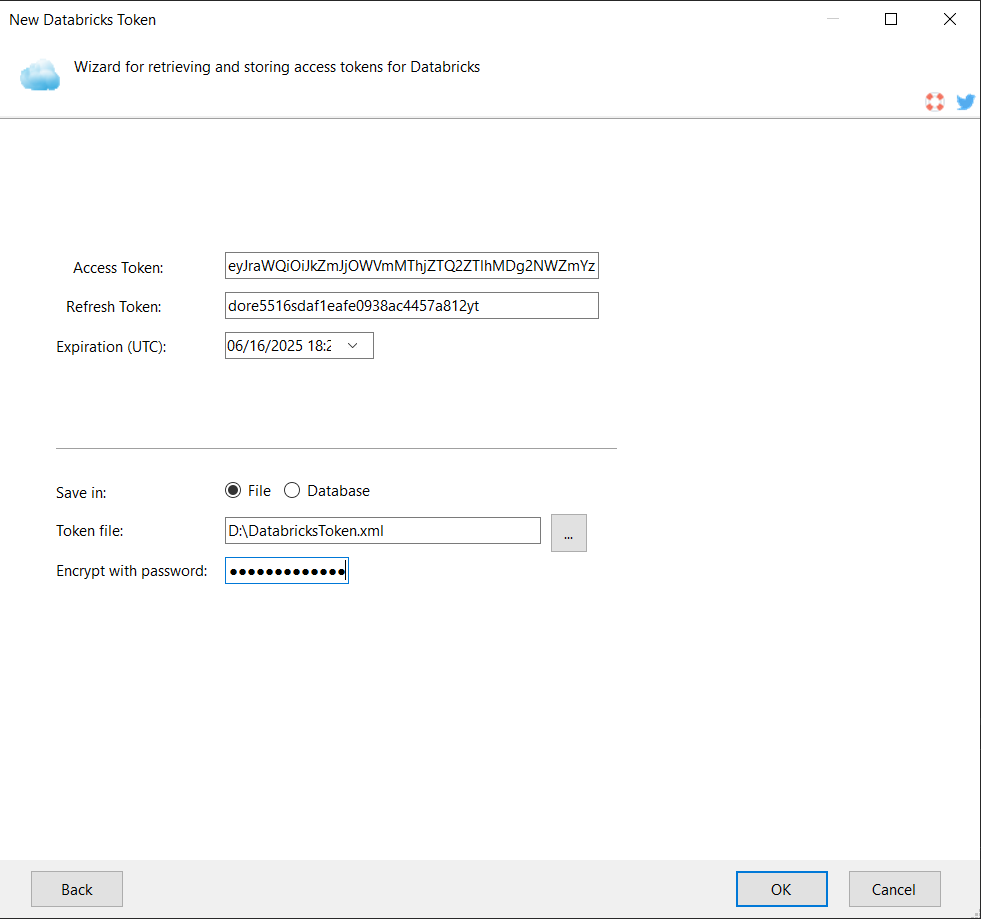Image resolution: width=981 pixels, height=919 pixels.
Task: Click the 'Expiration (UTC):' label
Action: point(111,347)
